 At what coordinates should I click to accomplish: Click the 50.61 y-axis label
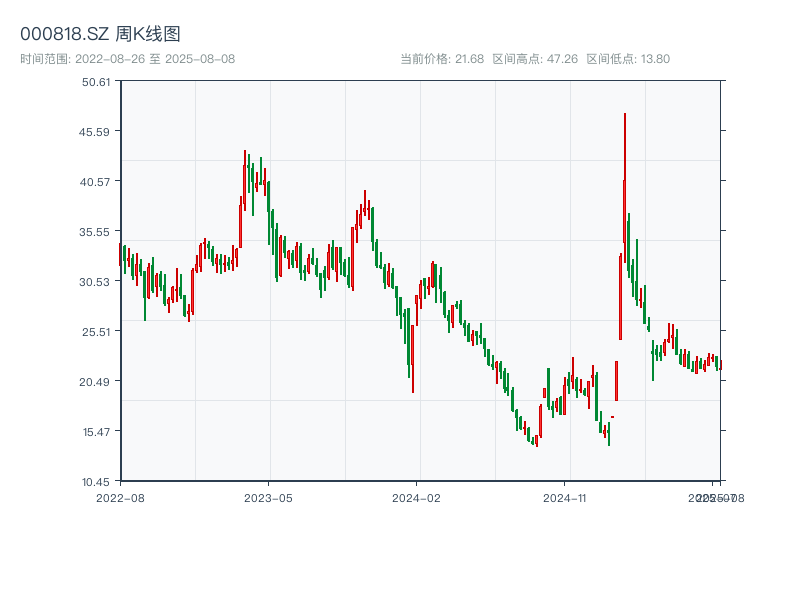click(96, 82)
